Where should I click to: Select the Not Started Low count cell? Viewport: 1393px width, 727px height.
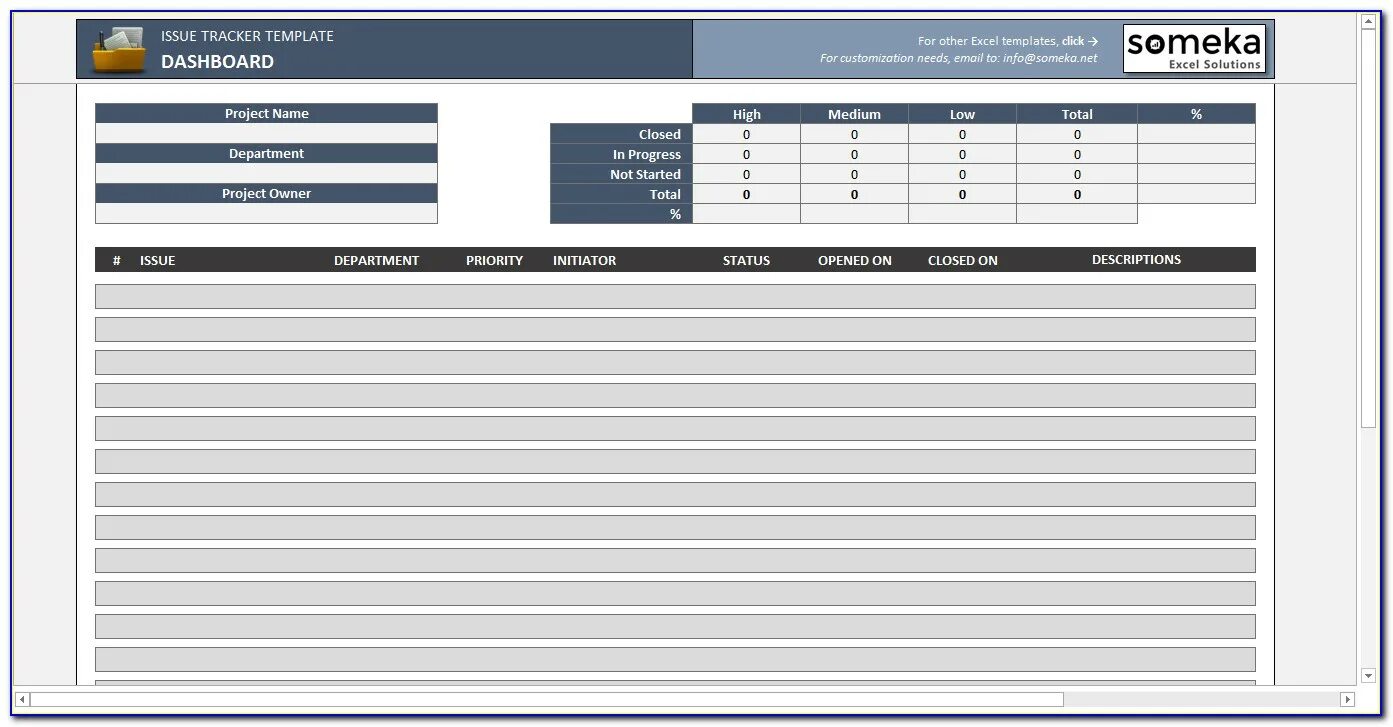[962, 174]
